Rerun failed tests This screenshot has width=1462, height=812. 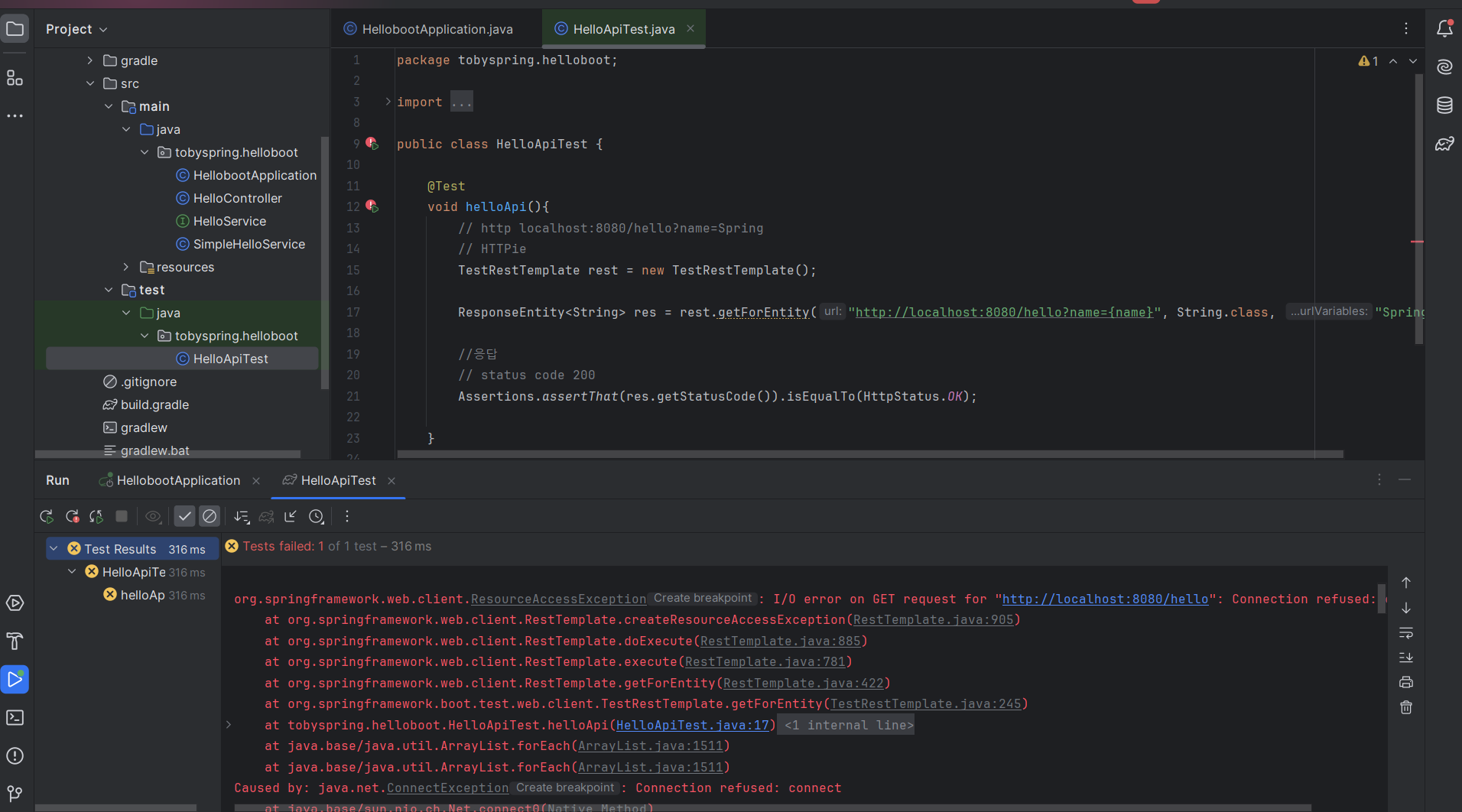click(73, 517)
